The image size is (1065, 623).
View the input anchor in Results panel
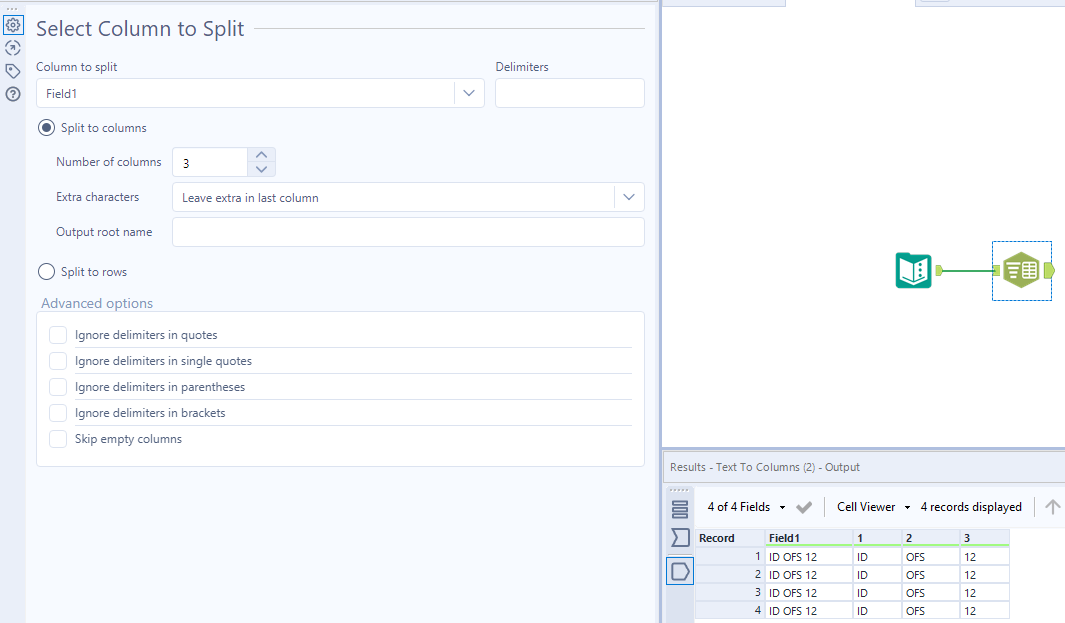point(680,537)
